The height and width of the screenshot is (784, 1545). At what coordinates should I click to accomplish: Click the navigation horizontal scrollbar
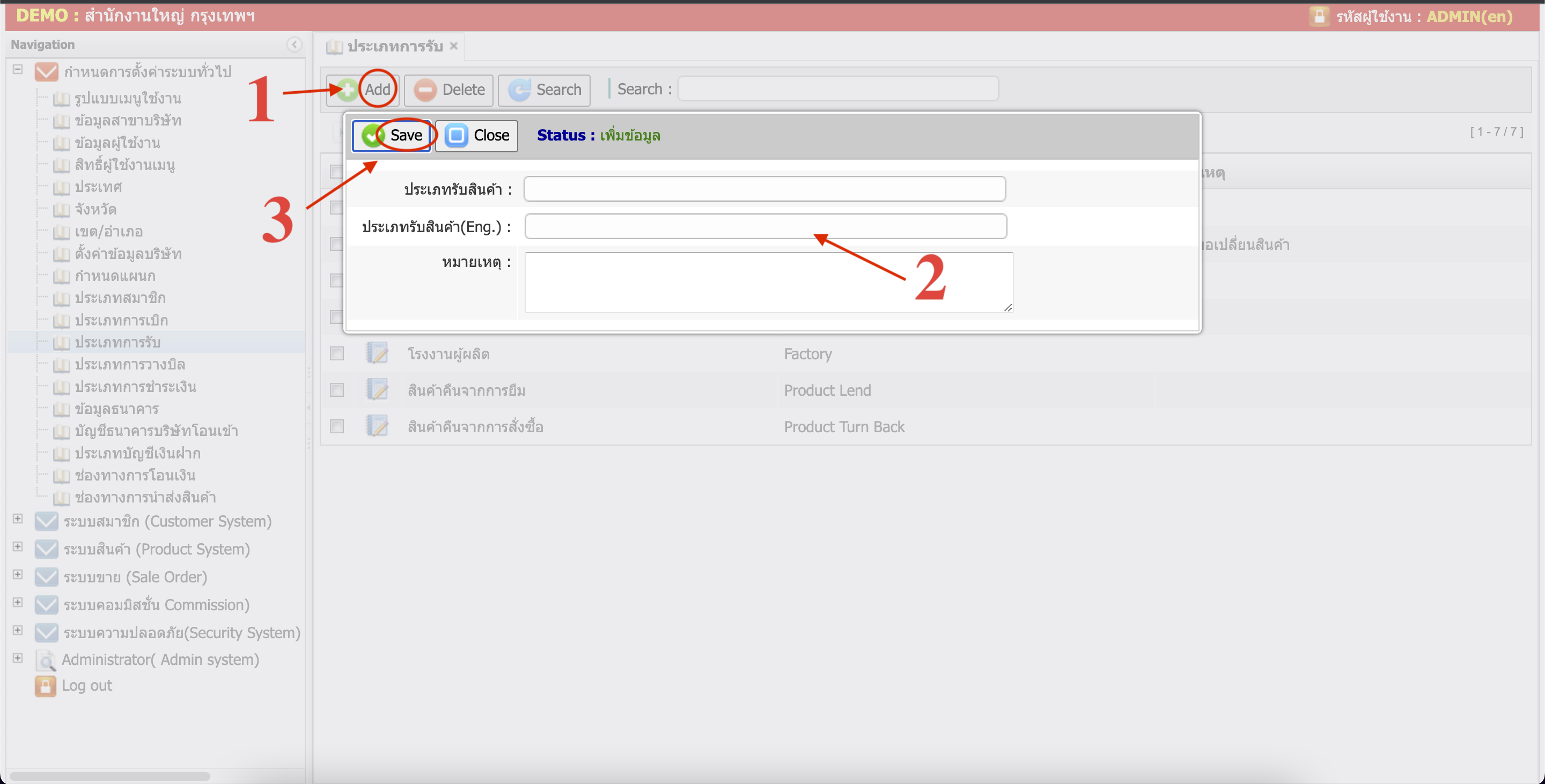110,776
